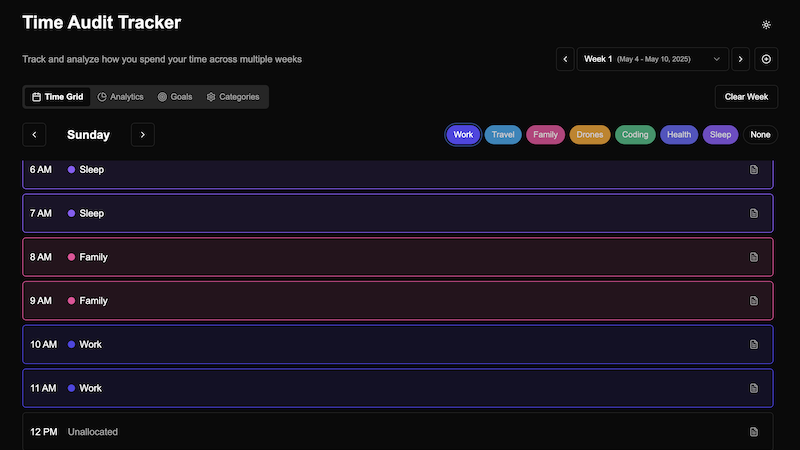Open the note icon for 6 AM
800x450 pixels.
pyautogui.click(x=754, y=169)
